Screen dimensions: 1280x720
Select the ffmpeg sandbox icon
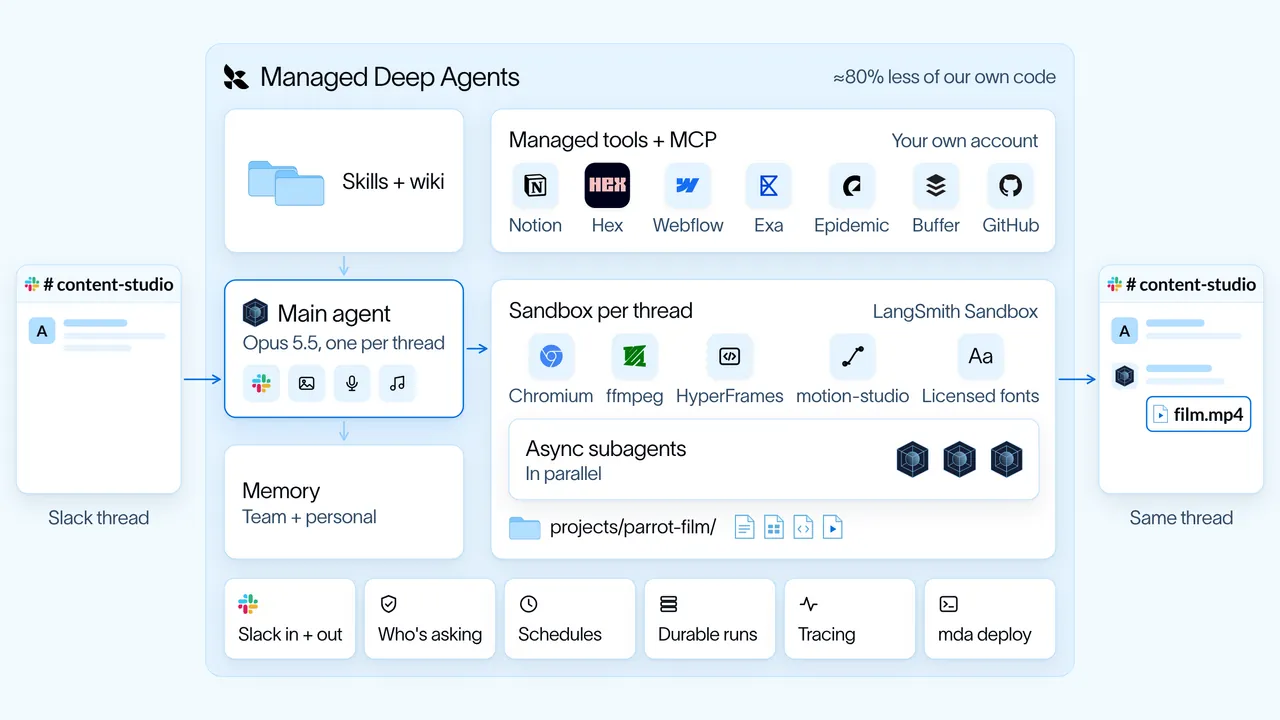click(x=633, y=357)
